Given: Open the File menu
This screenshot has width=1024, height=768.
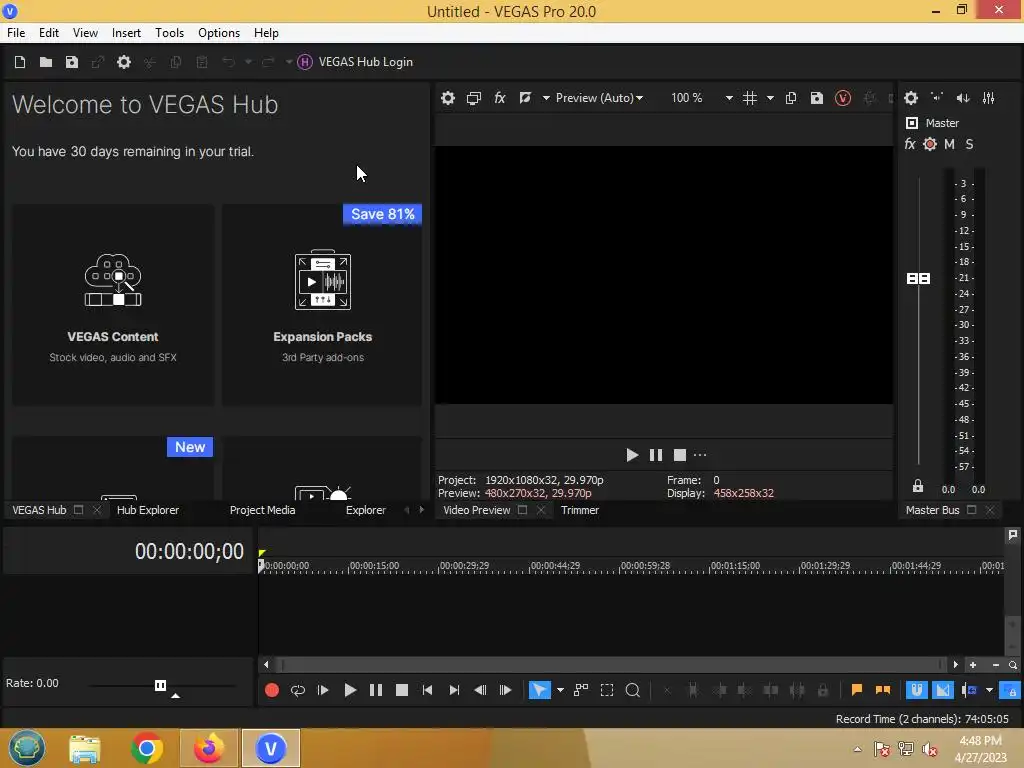Looking at the screenshot, I should 16,33.
